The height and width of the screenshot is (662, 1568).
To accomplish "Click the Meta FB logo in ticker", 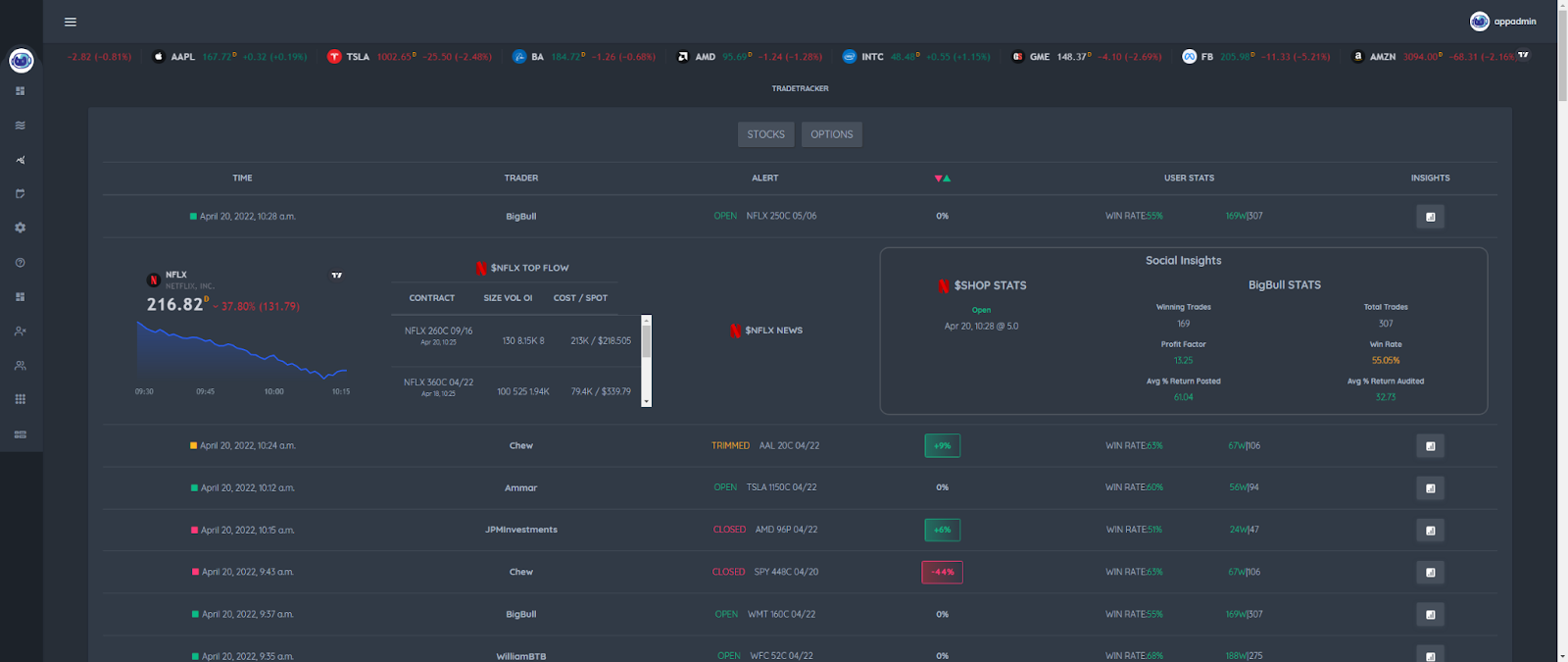I will pos(1189,57).
